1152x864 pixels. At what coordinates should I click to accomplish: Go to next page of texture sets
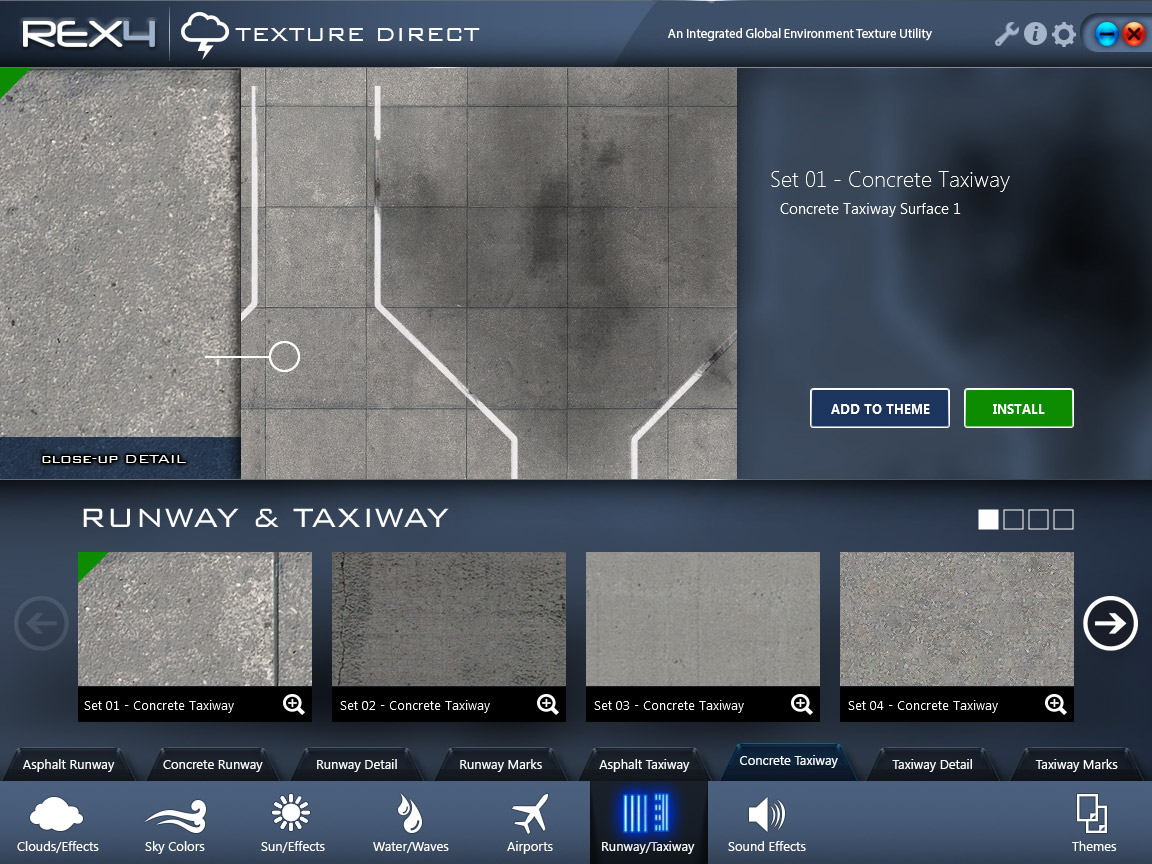pyautogui.click(x=1110, y=623)
